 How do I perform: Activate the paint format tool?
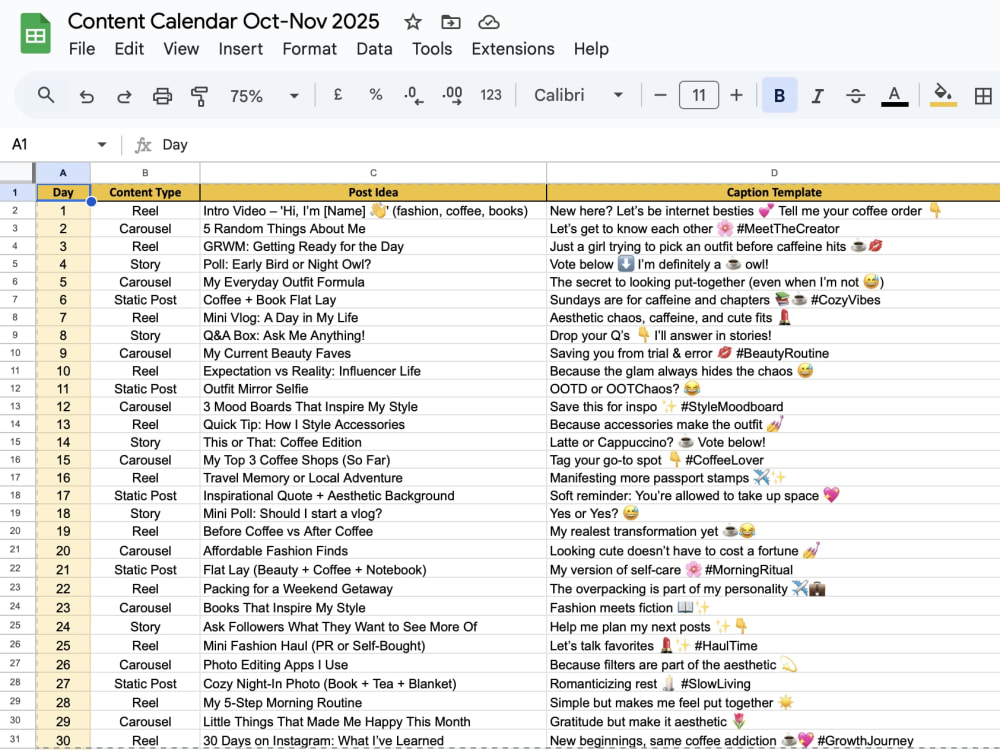coord(200,96)
